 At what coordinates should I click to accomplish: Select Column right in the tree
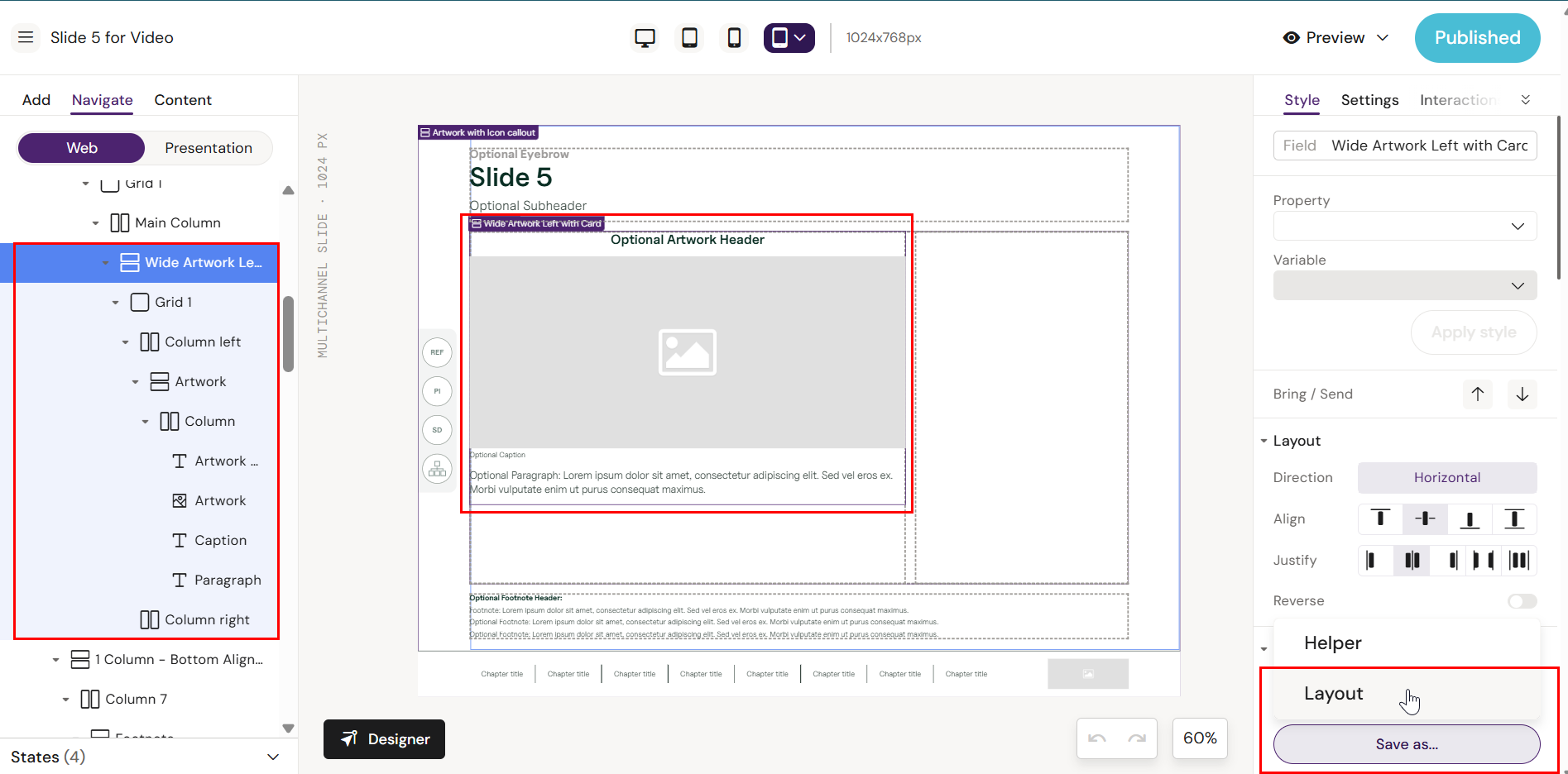point(207,619)
